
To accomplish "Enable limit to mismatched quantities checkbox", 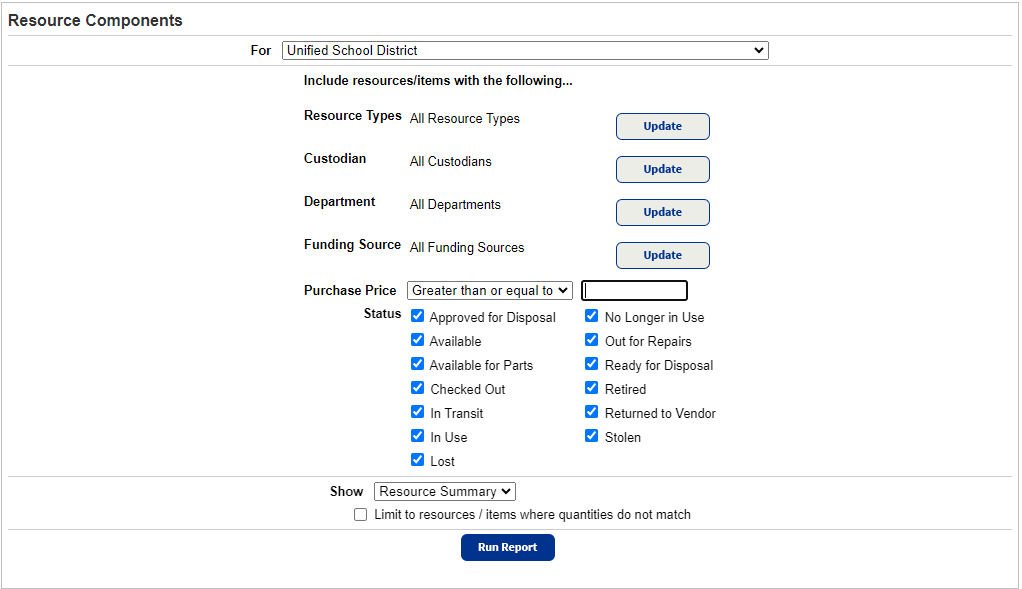I will pyautogui.click(x=361, y=515).
